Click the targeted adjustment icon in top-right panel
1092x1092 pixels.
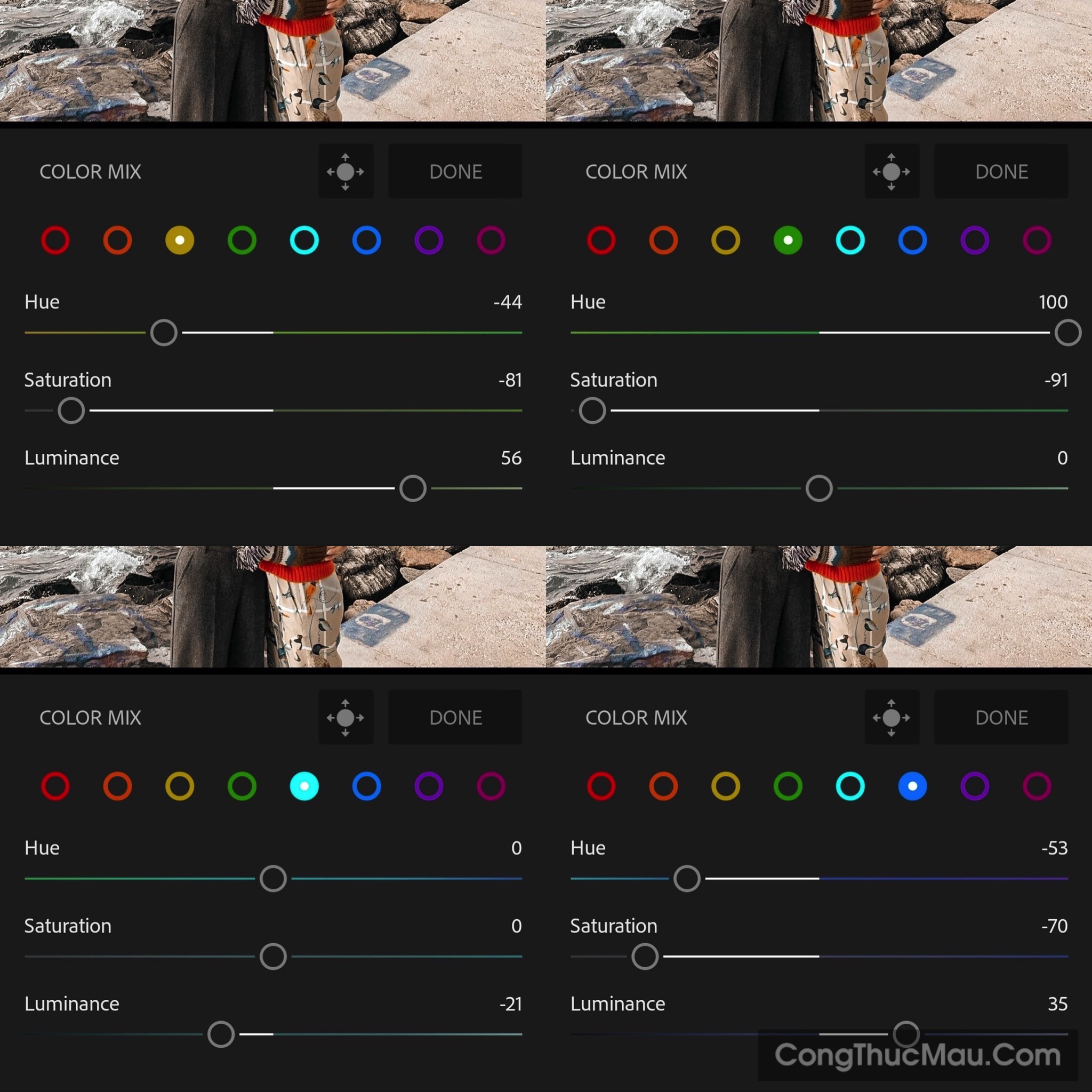tap(892, 171)
